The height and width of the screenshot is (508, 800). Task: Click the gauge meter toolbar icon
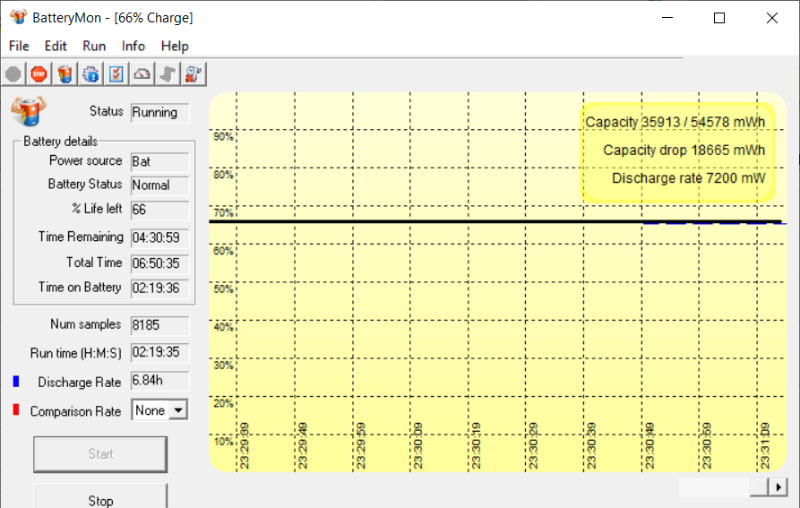coord(143,73)
